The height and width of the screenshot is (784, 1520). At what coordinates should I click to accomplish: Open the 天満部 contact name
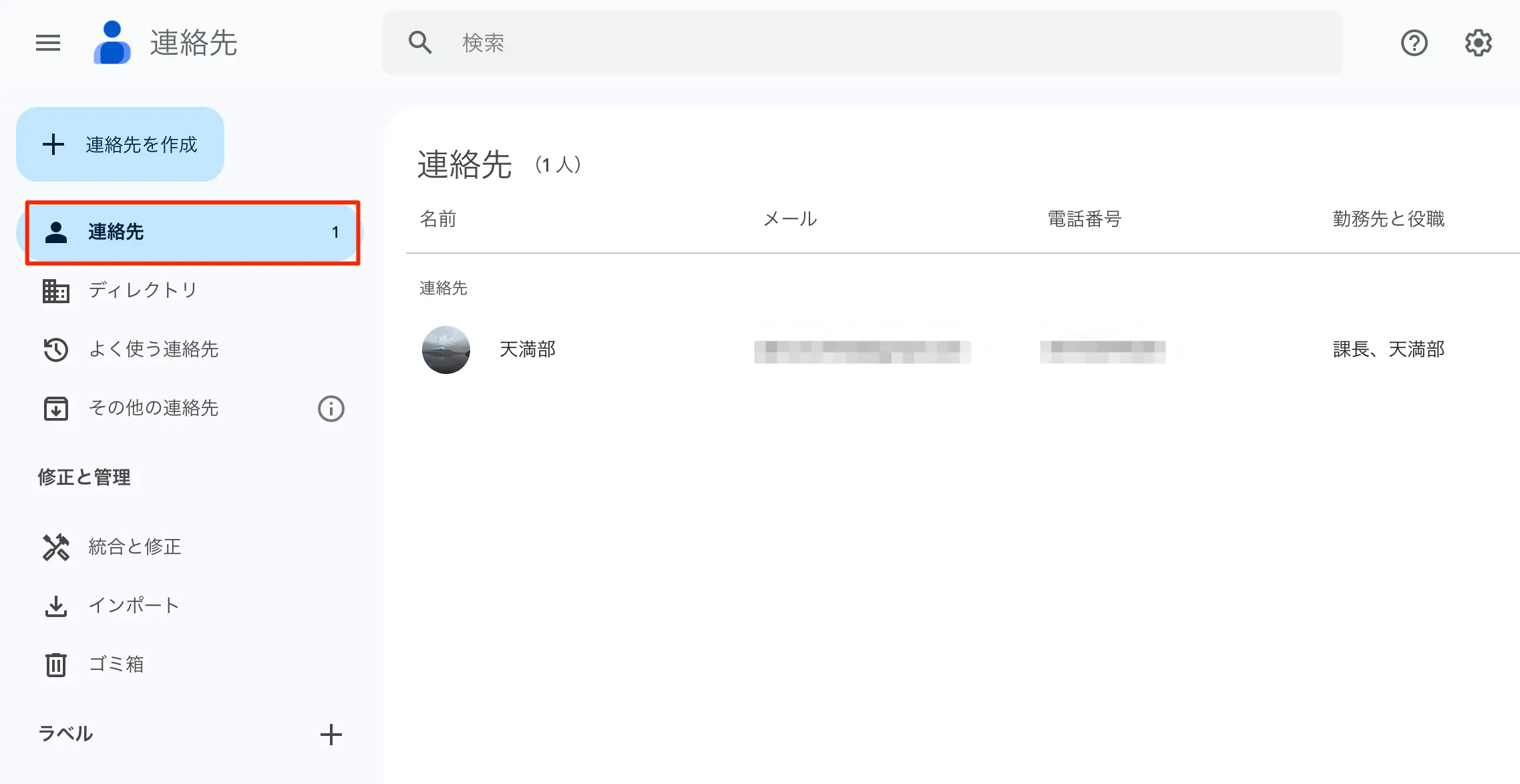pos(528,350)
